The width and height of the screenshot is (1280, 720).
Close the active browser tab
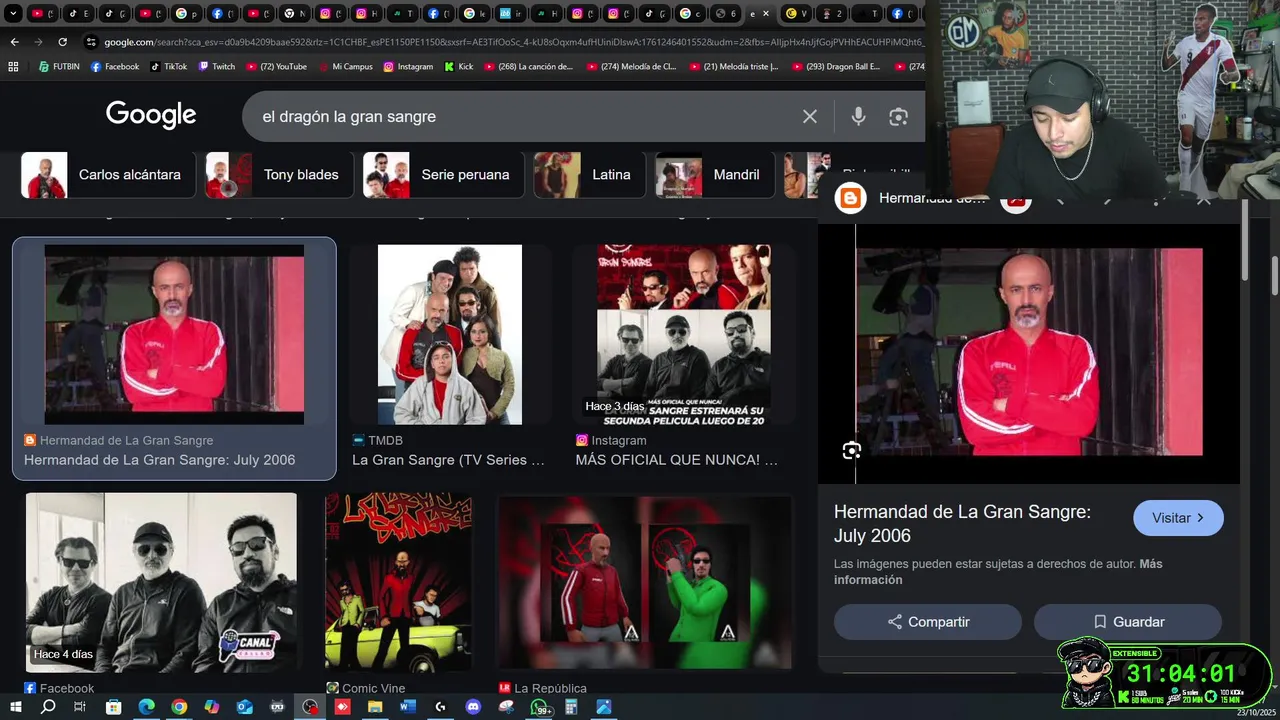click(766, 14)
